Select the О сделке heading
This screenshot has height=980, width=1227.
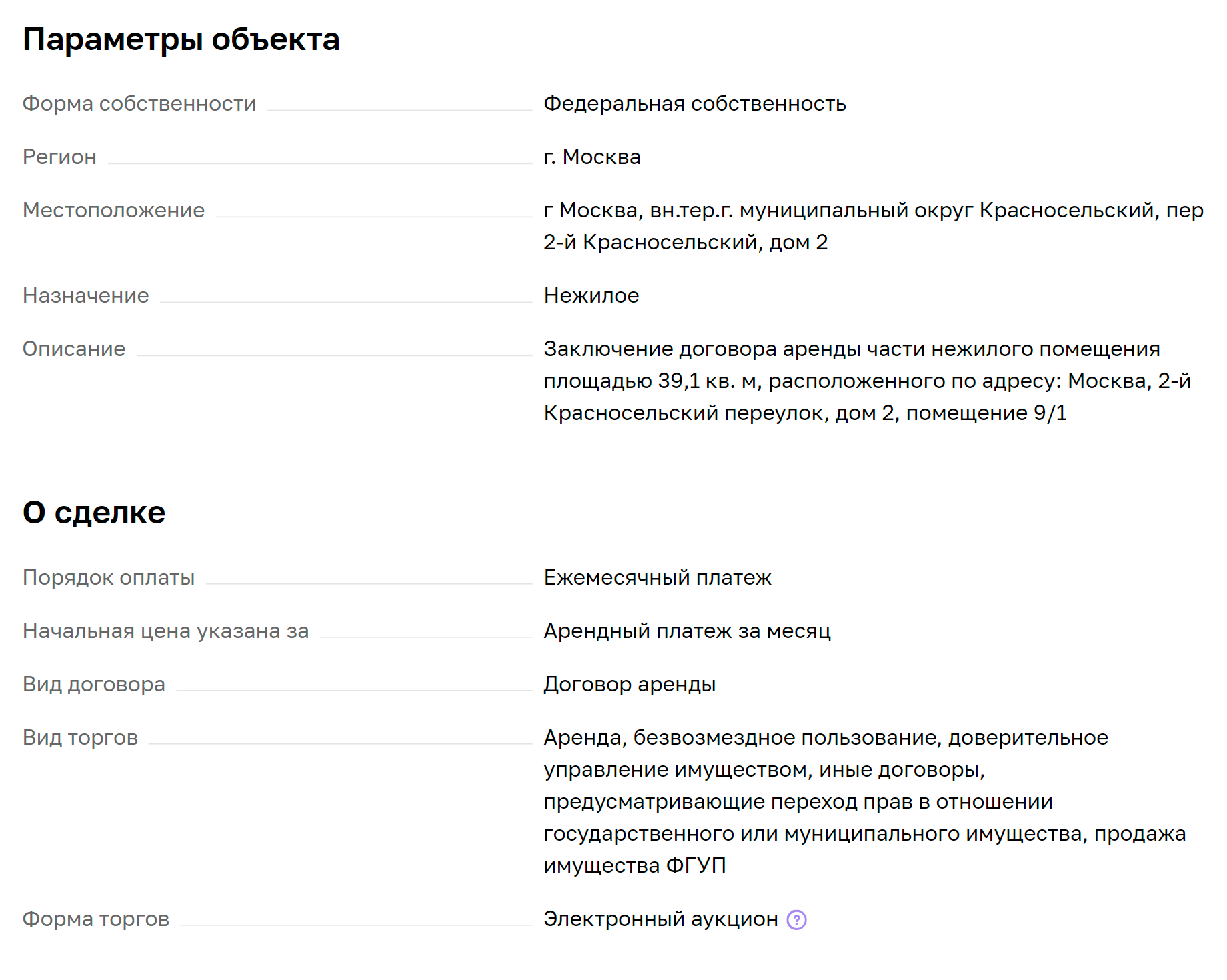[94, 513]
